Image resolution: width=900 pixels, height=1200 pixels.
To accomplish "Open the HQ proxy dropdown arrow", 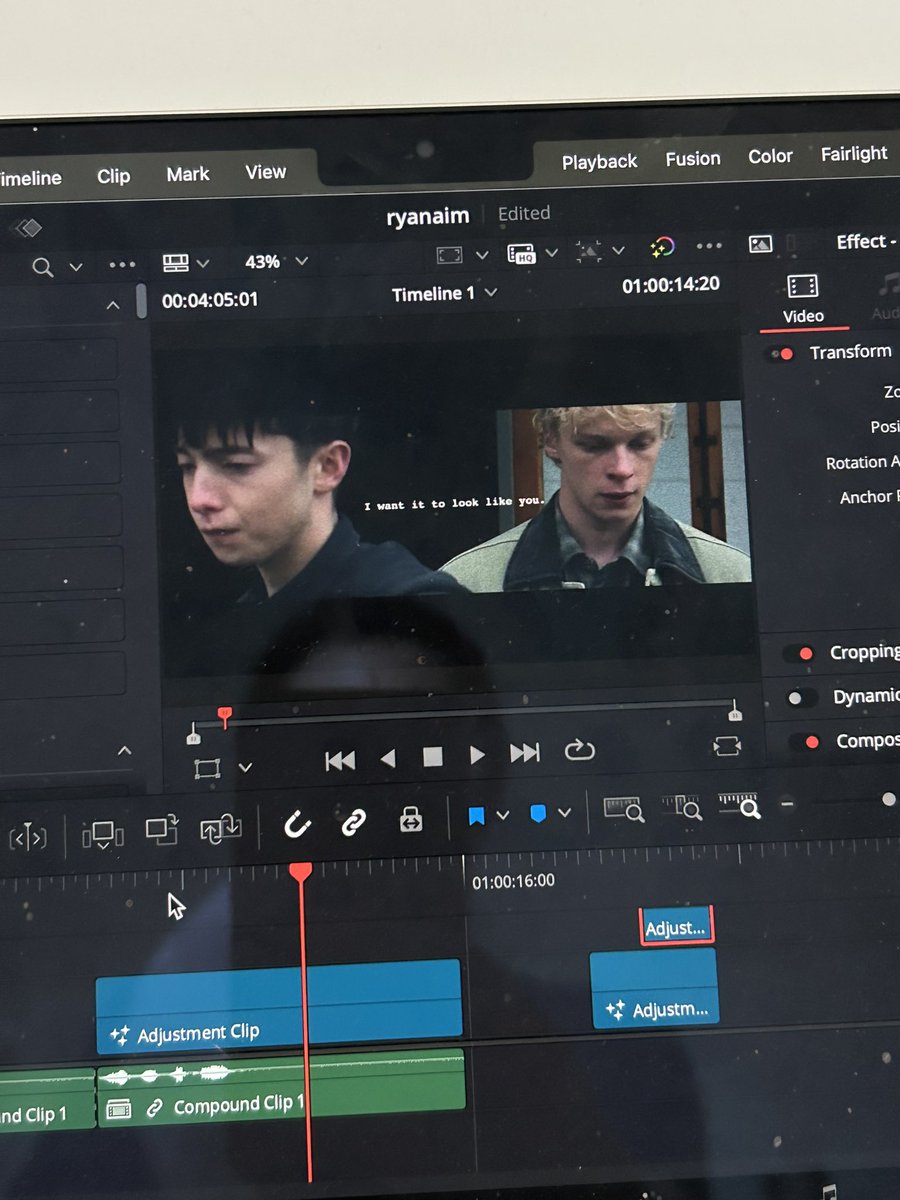I will (552, 253).
